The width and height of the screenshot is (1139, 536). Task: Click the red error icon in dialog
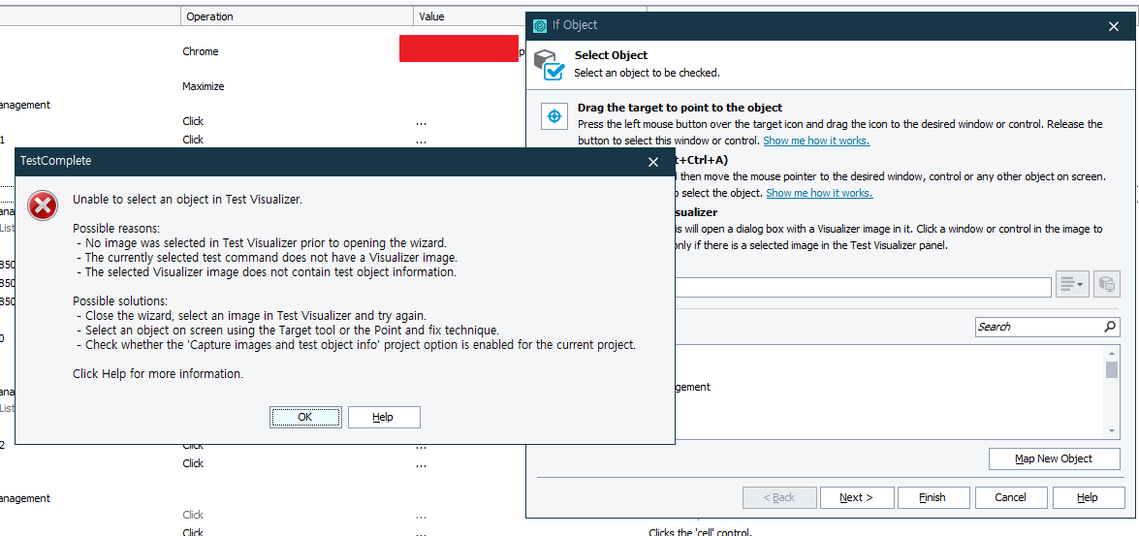point(43,207)
